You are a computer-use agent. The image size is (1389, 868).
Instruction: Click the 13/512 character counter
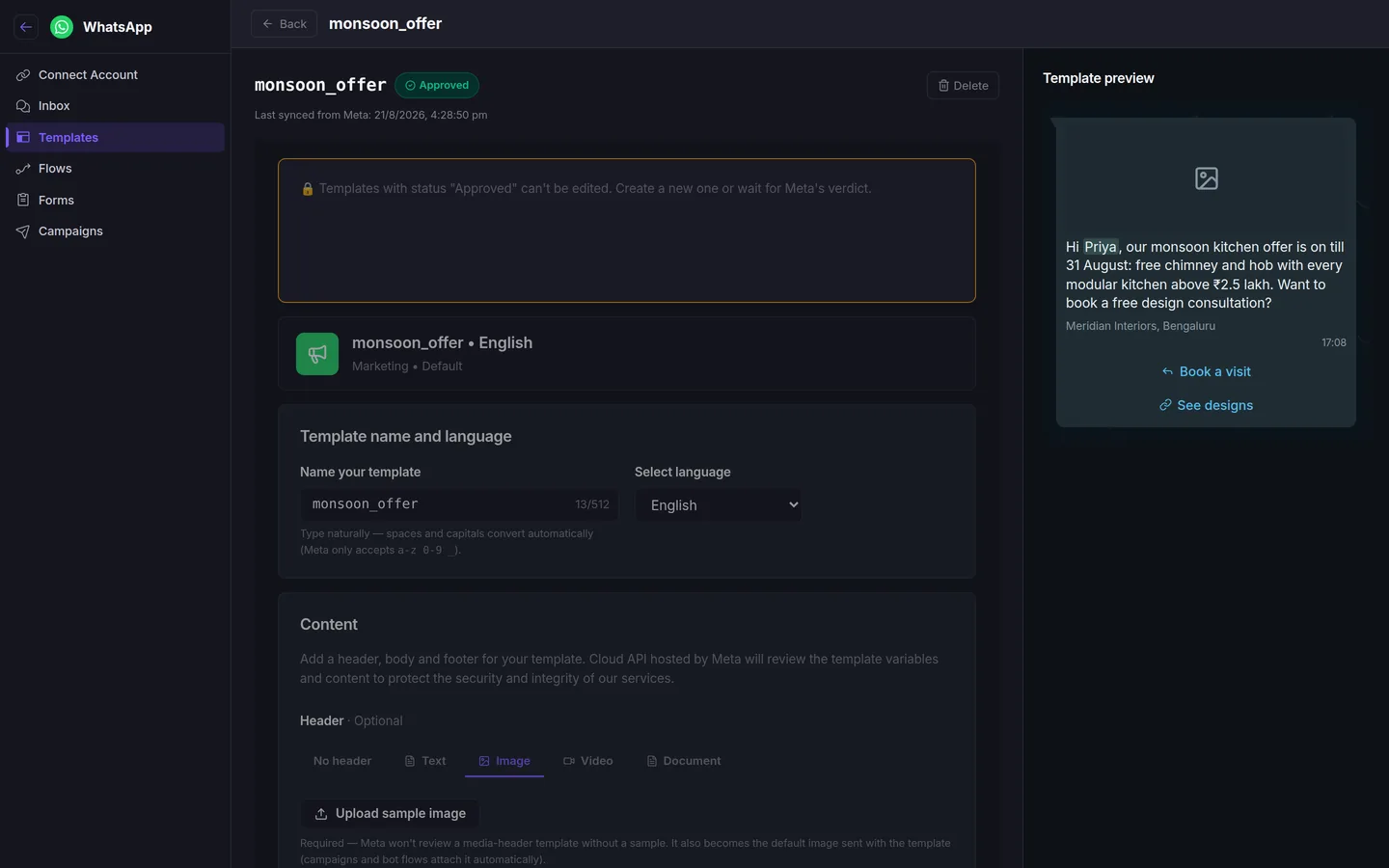(x=592, y=504)
